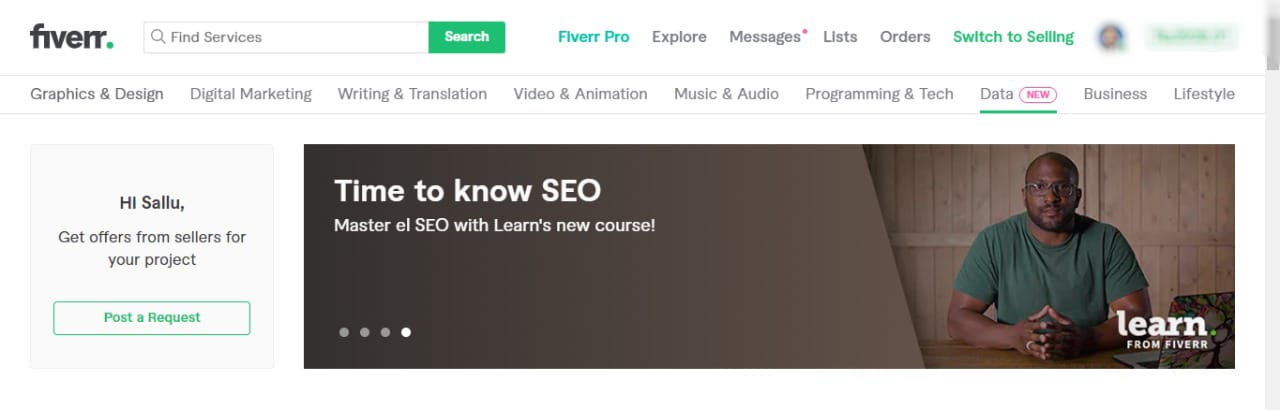This screenshot has width=1280, height=410.
Task: Open the Graphics & Design category
Action: [x=97, y=94]
